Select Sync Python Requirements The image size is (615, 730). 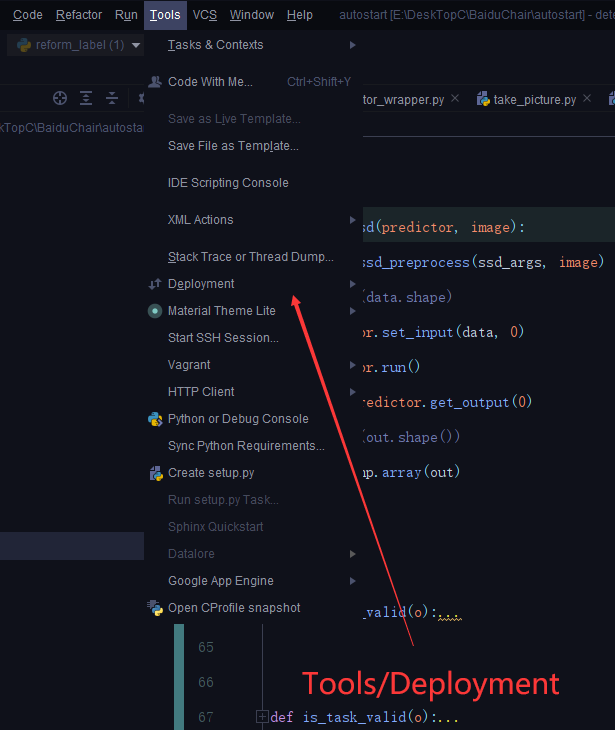[x=253, y=446]
